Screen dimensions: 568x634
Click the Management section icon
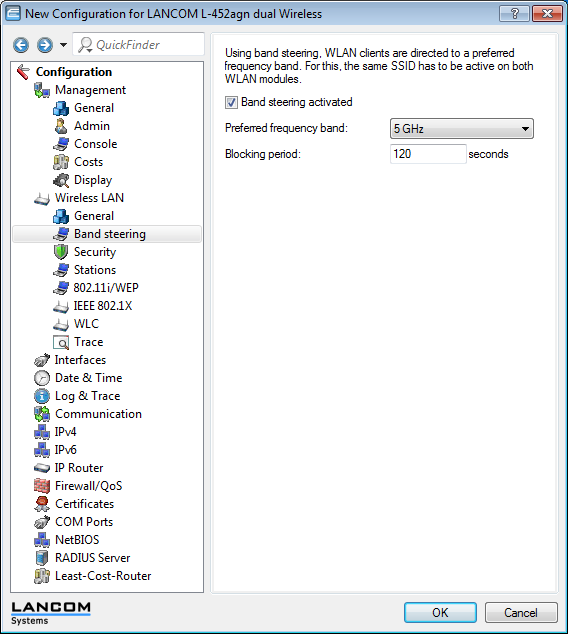coord(42,90)
